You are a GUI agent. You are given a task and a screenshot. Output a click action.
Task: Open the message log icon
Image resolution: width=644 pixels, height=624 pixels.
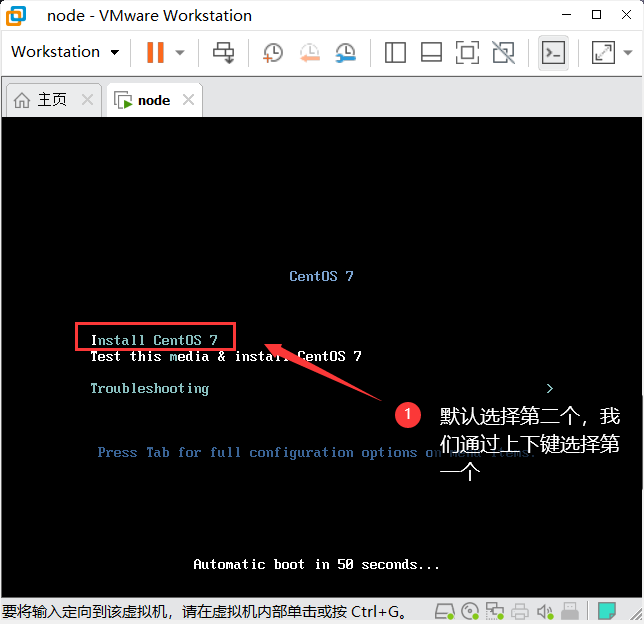pos(606,611)
